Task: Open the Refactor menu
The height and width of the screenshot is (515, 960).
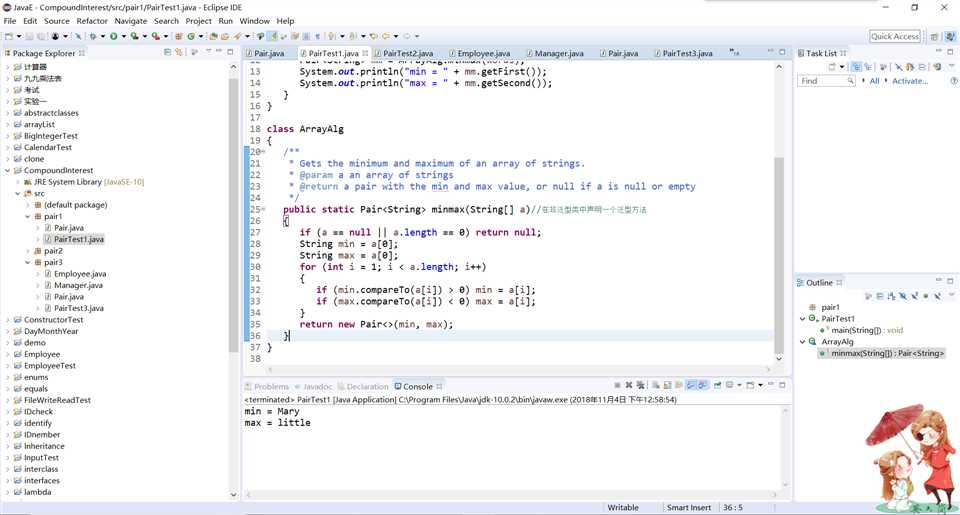Action: [92, 21]
